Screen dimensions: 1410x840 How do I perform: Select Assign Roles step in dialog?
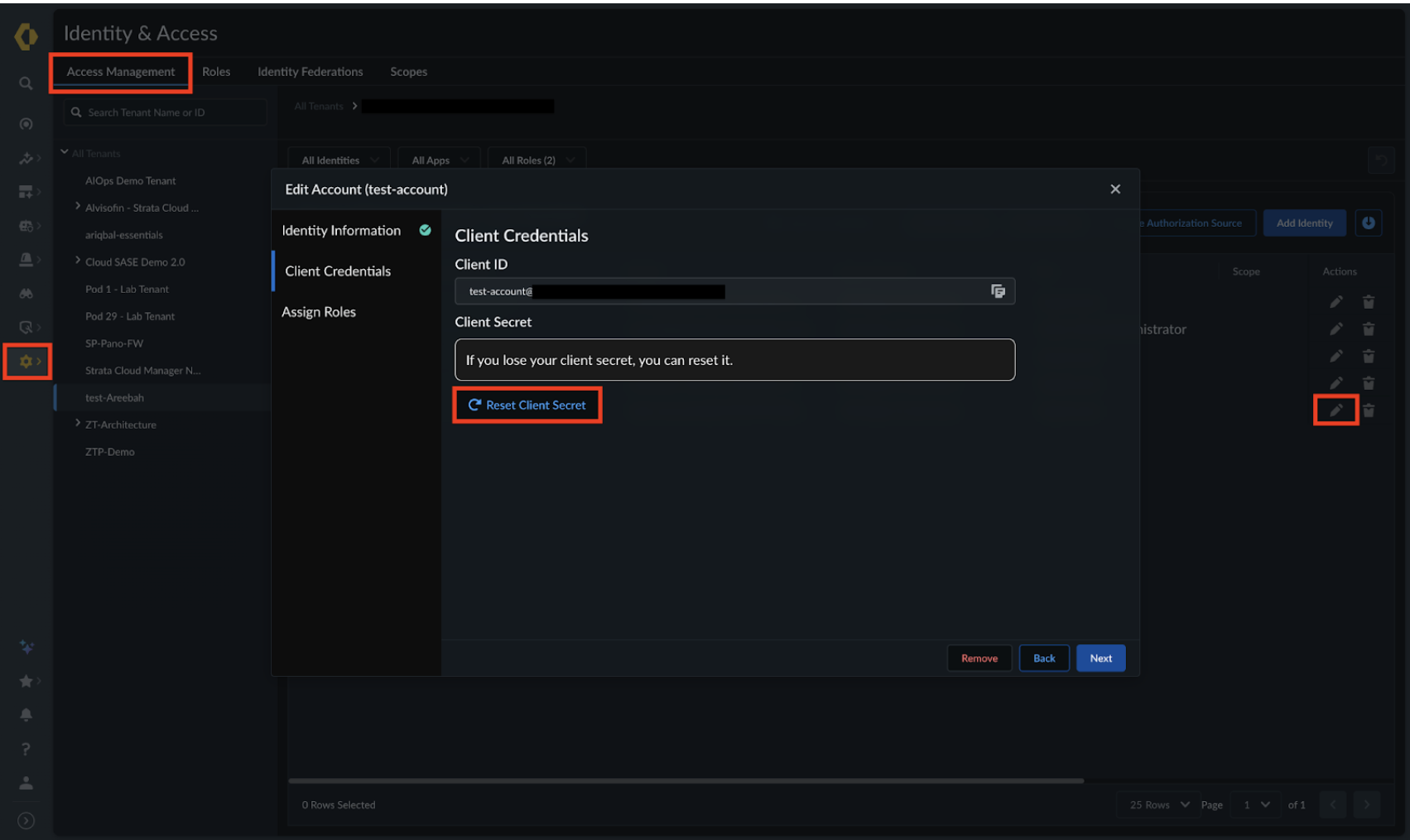[x=319, y=312]
